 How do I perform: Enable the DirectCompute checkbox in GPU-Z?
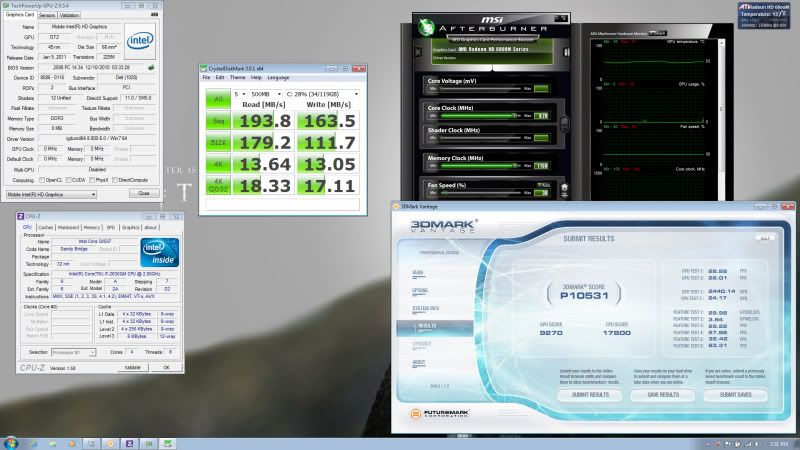(x=115, y=180)
